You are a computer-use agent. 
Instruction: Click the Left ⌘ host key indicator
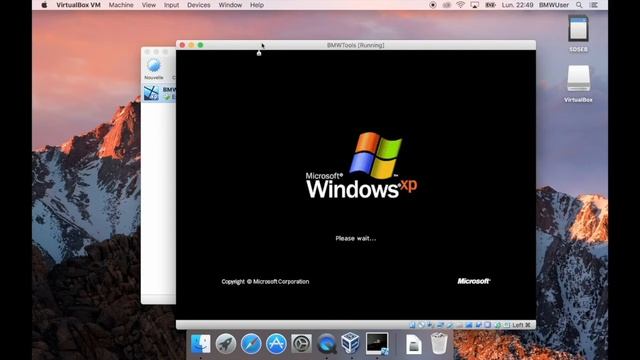(521, 325)
